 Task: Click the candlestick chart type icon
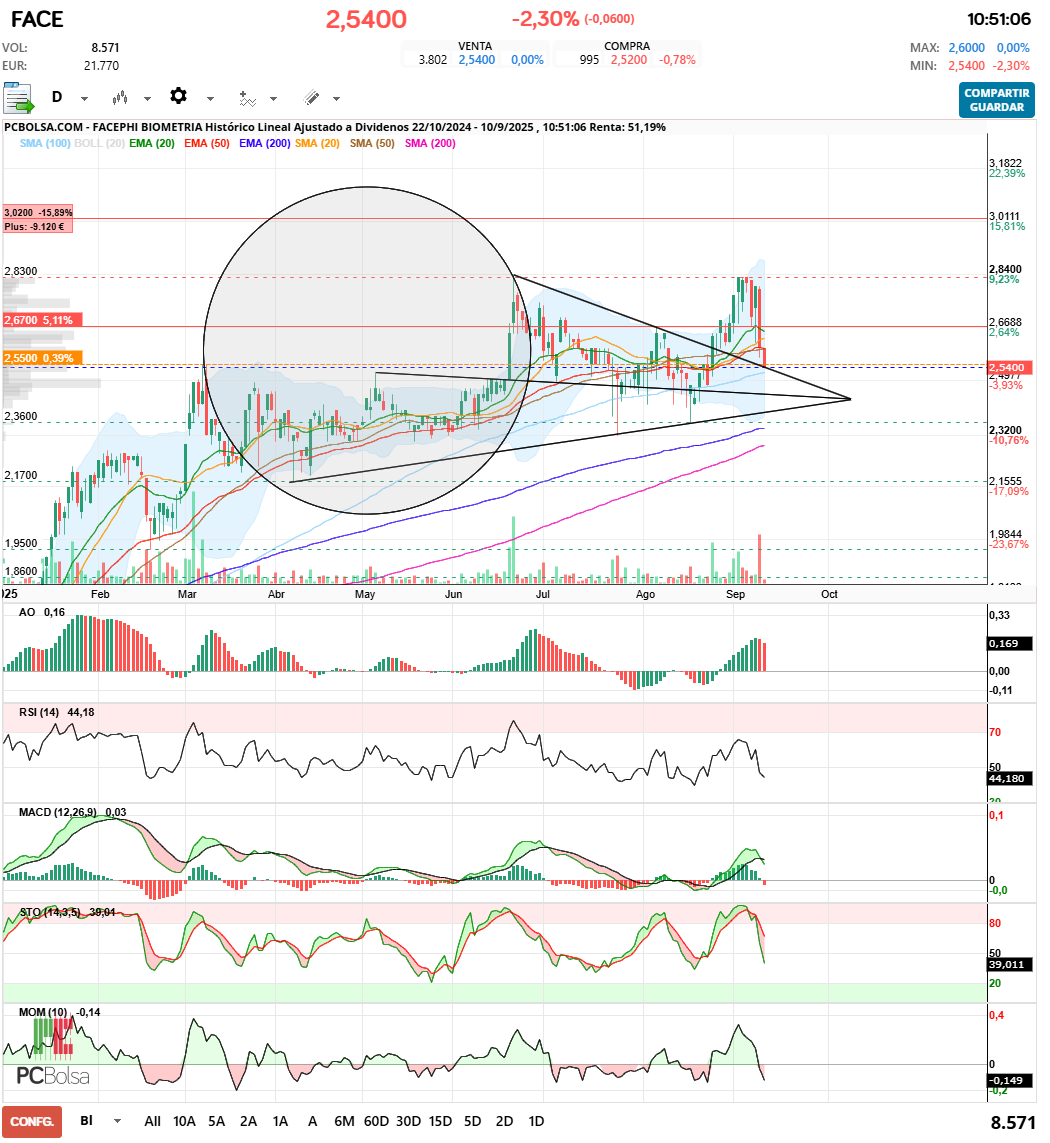click(120, 98)
